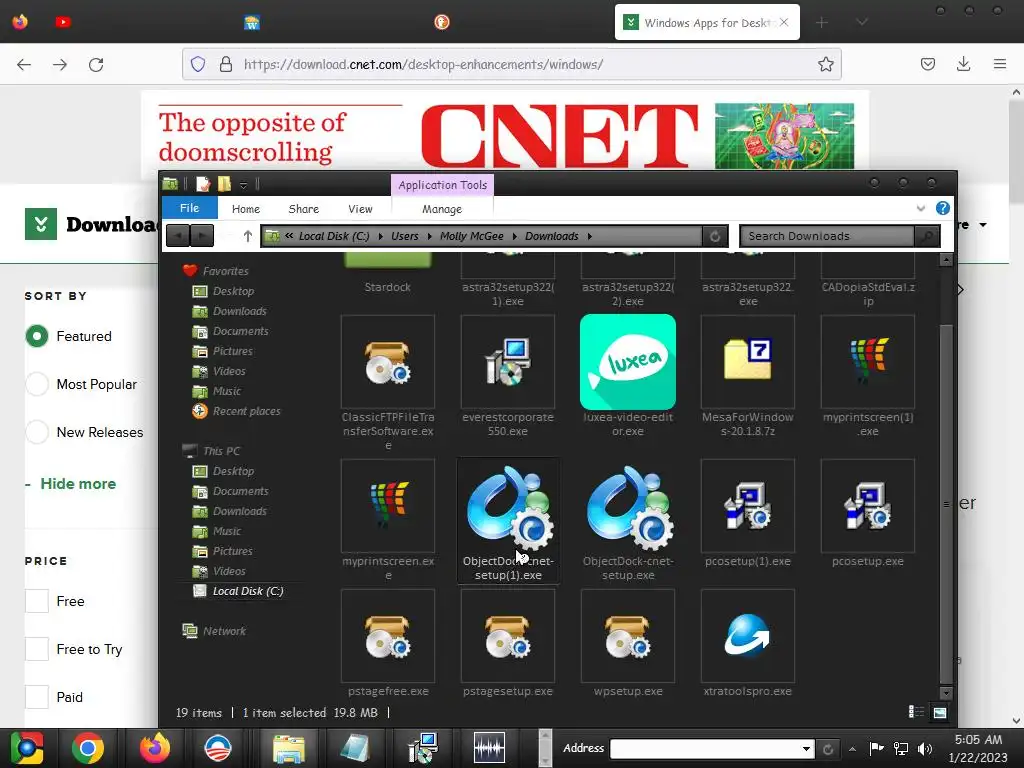The width and height of the screenshot is (1024, 768).
Task: Open the View ribbon tab
Action: [x=360, y=209]
